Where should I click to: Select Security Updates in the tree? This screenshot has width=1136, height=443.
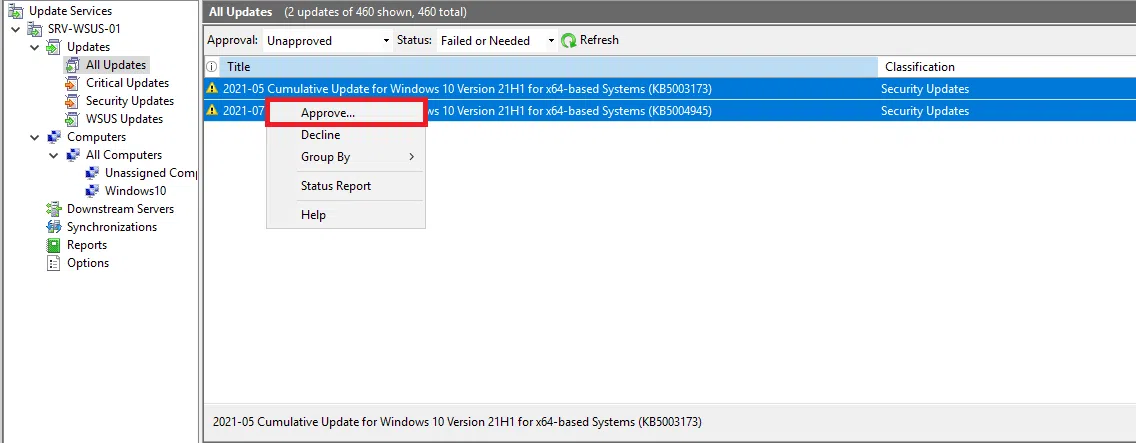tap(129, 101)
